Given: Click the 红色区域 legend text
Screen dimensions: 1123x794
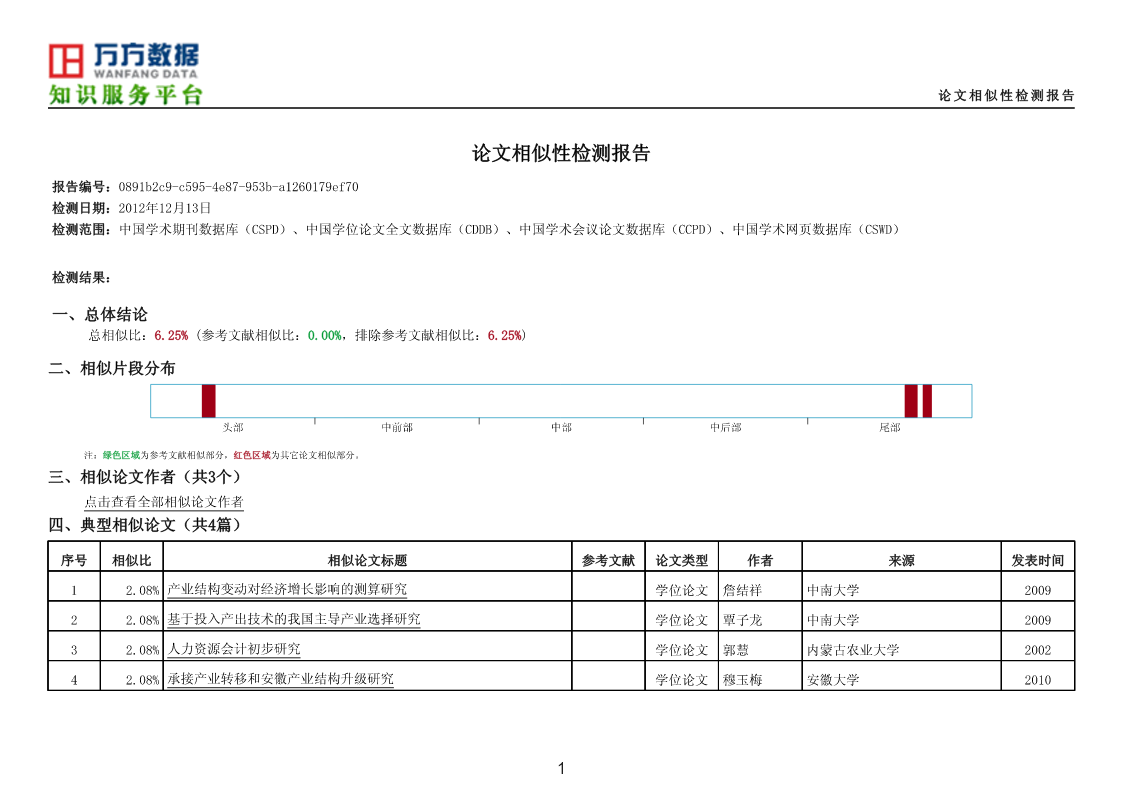Looking at the screenshot, I should coord(252,455).
